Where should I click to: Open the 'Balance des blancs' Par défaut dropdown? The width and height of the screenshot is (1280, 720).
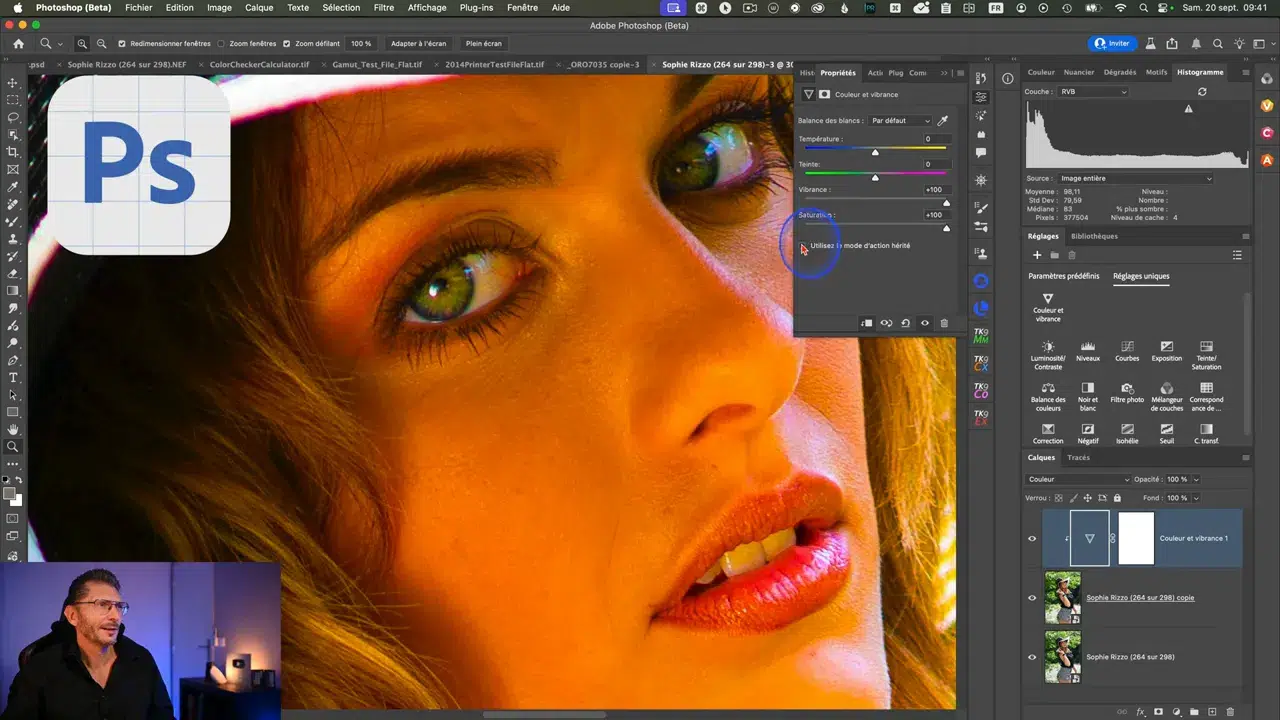(x=900, y=120)
